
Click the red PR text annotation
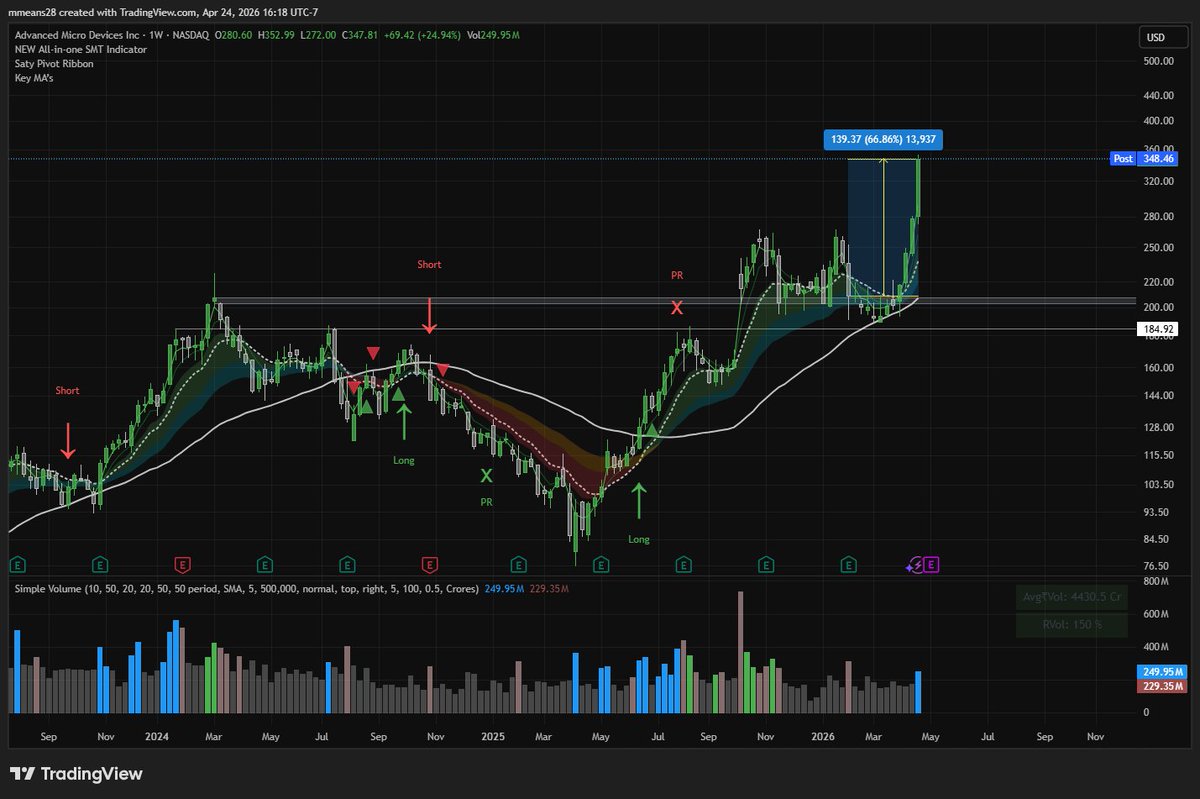(x=677, y=273)
